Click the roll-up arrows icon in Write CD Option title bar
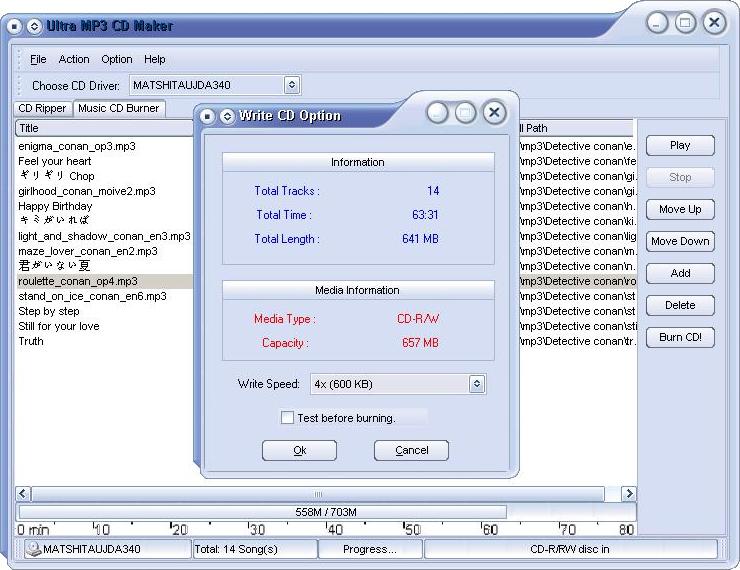The width and height of the screenshot is (740, 570). (x=227, y=116)
